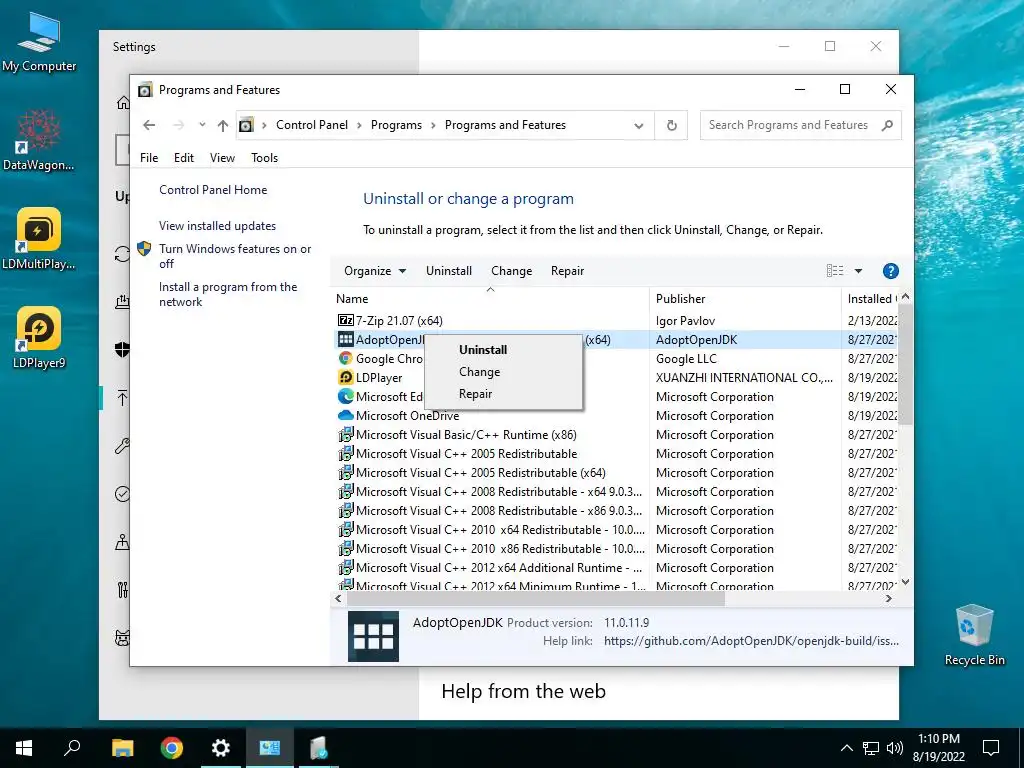Sort by the Publisher column header
Image resolution: width=1024 pixels, height=768 pixels.
[x=745, y=298]
